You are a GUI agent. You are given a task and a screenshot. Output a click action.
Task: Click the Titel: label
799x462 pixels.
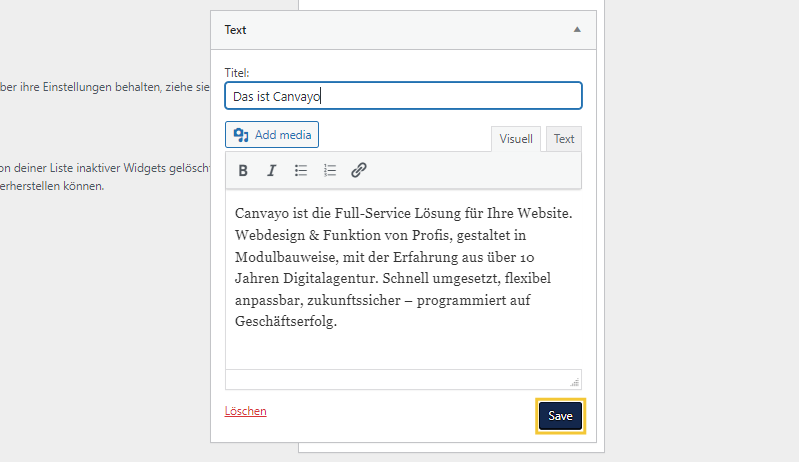click(237, 73)
